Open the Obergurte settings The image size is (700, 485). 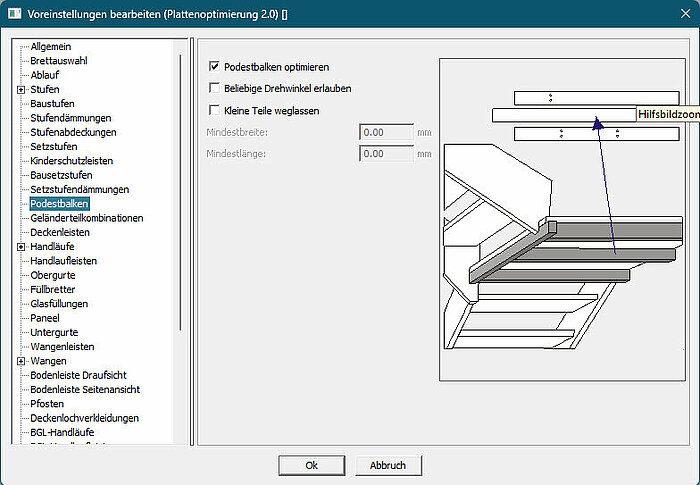click(53, 275)
